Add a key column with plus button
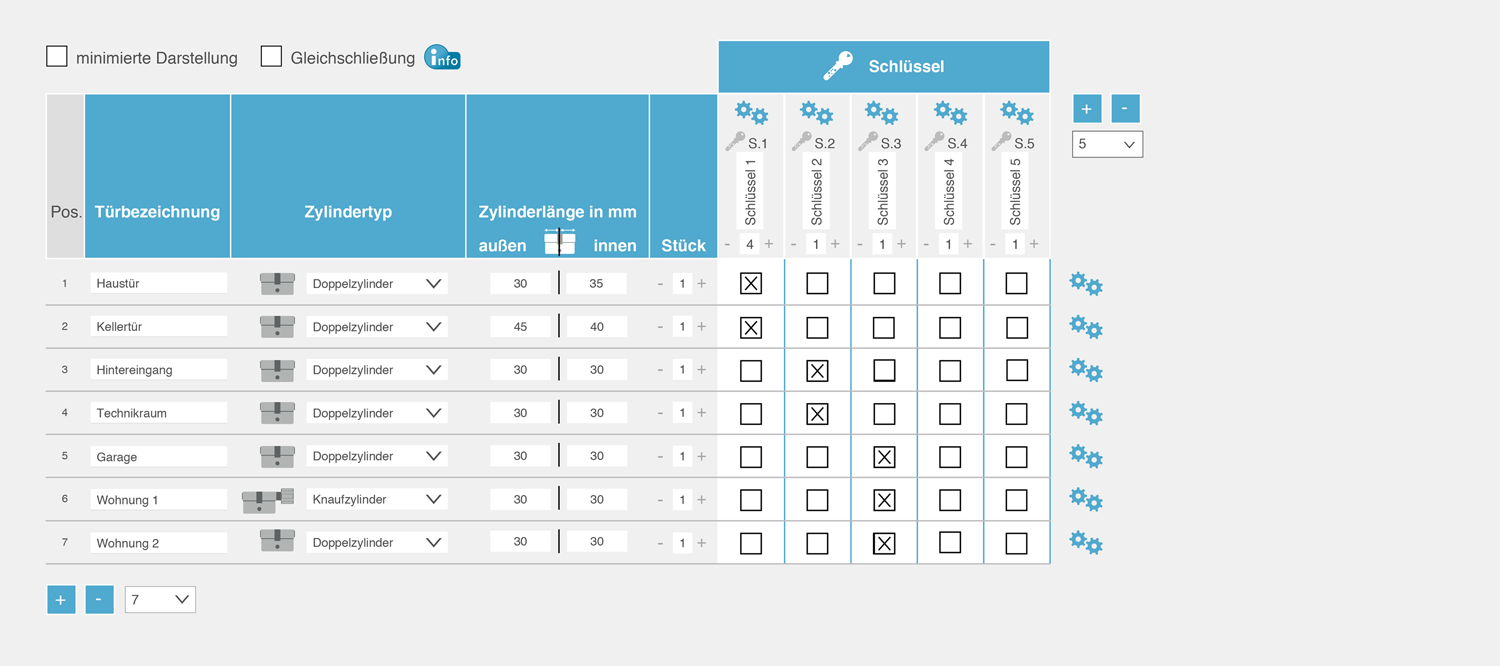1500x666 pixels. 1087,108
